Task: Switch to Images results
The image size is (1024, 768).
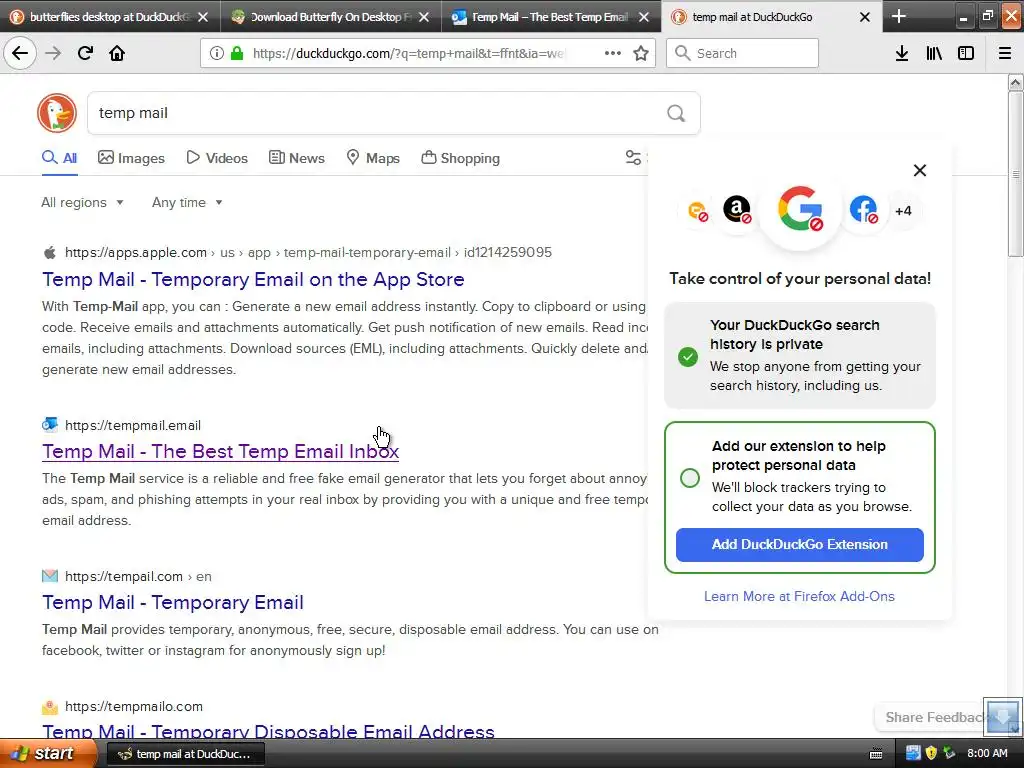Action: 131,158
